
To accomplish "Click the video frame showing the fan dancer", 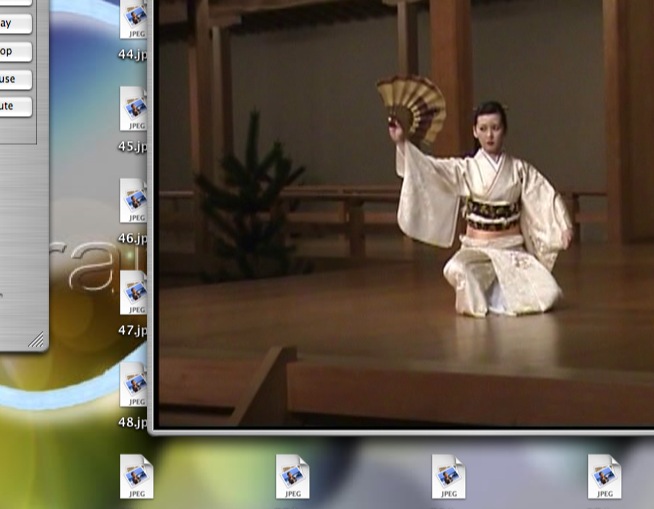I will [406, 213].
